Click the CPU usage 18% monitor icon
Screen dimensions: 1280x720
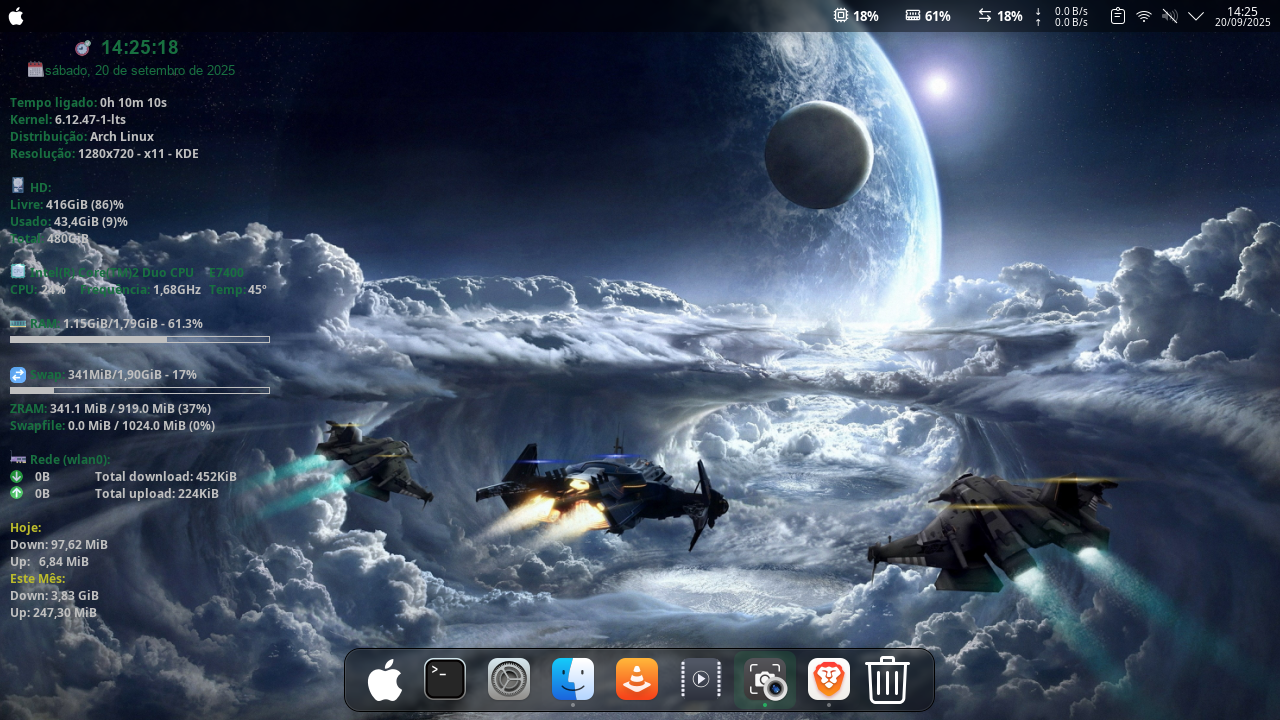click(840, 16)
